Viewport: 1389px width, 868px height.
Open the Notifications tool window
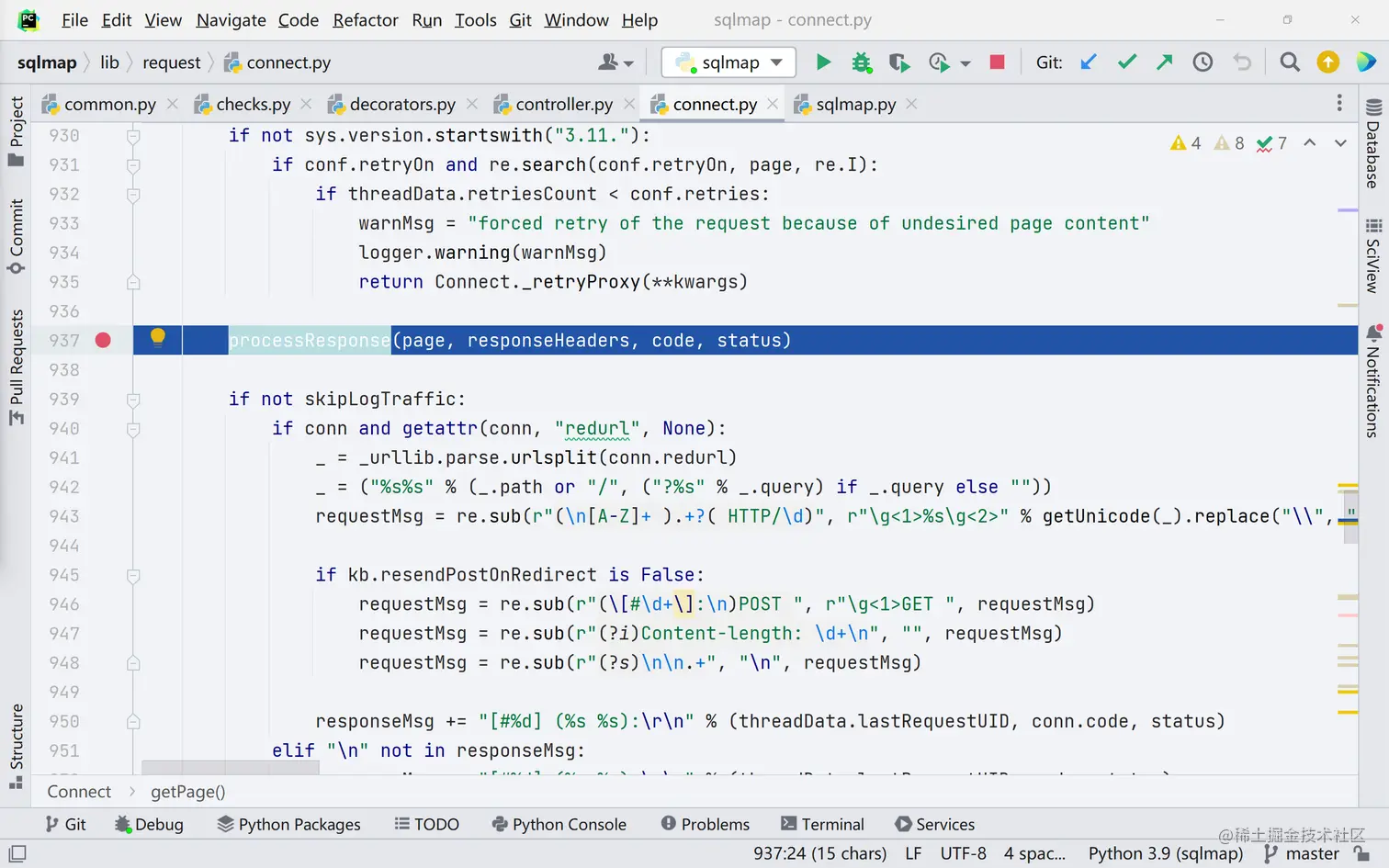click(1373, 380)
